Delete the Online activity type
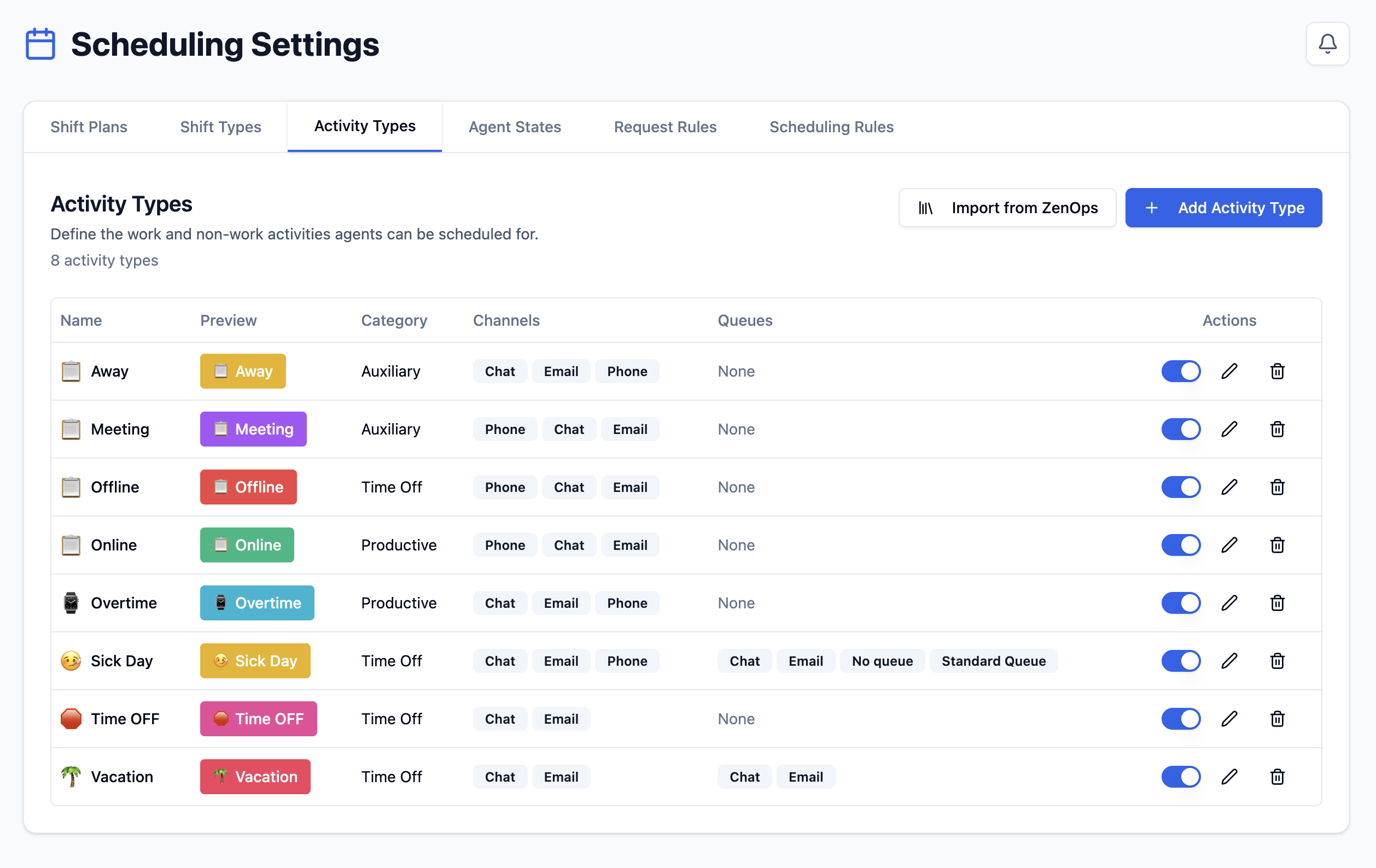The height and width of the screenshot is (868, 1376). 1277,545
